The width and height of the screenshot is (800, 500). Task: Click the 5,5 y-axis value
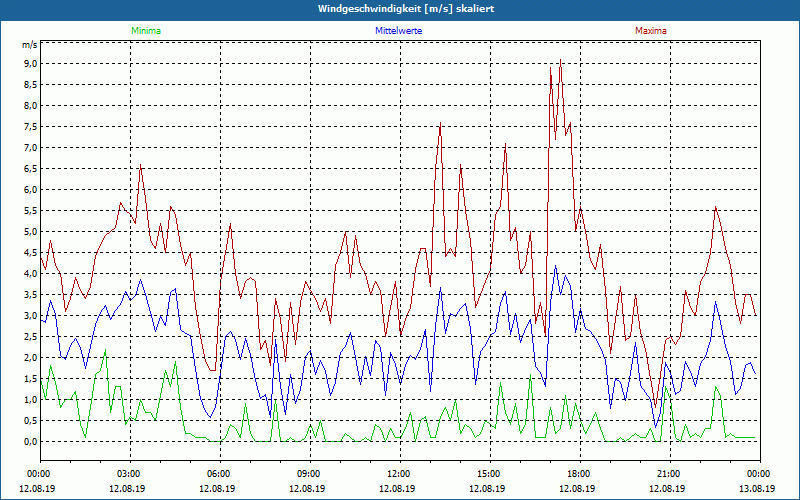(31, 211)
